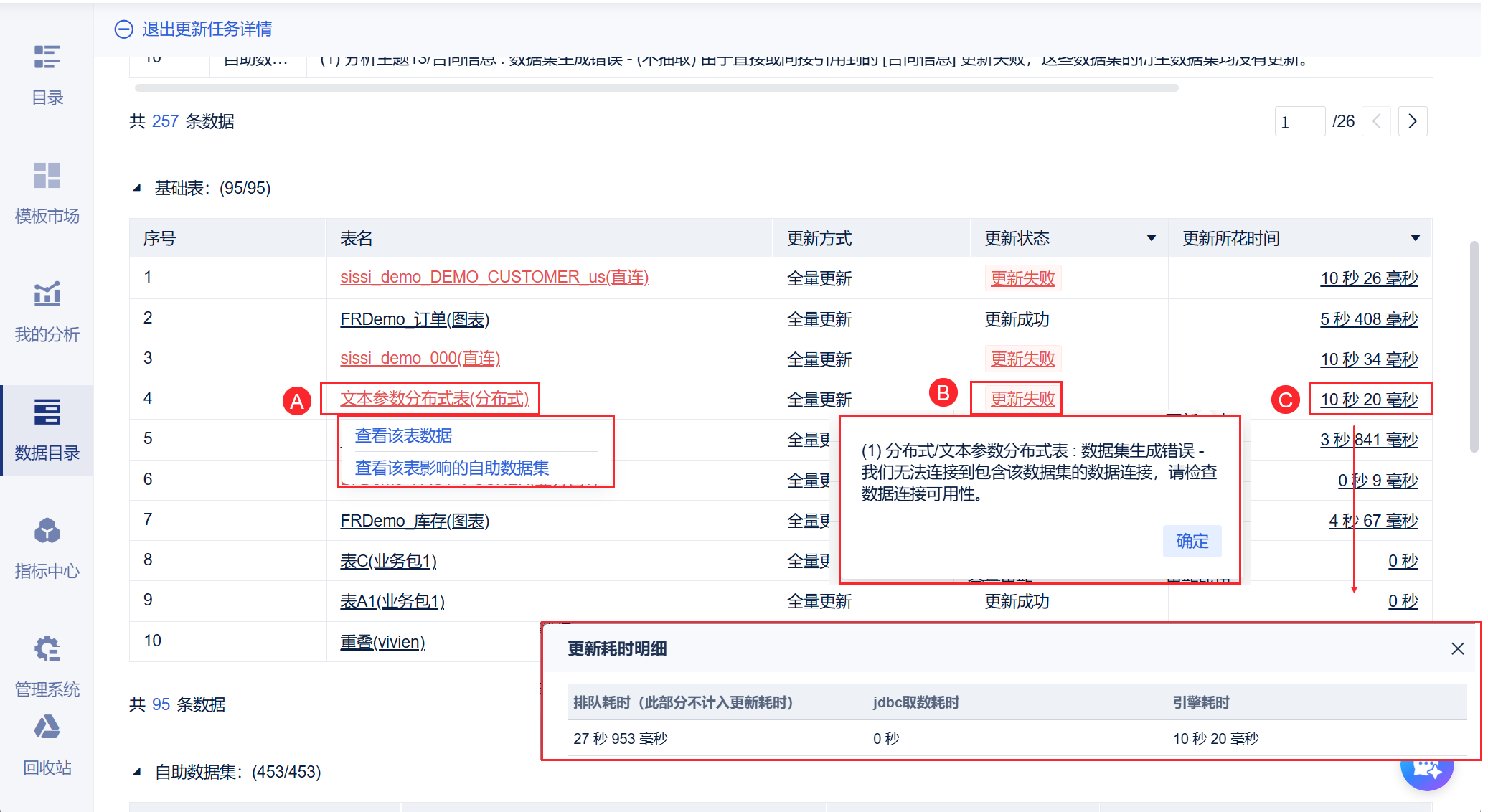Open 模板市场 in the sidebar

47,176
